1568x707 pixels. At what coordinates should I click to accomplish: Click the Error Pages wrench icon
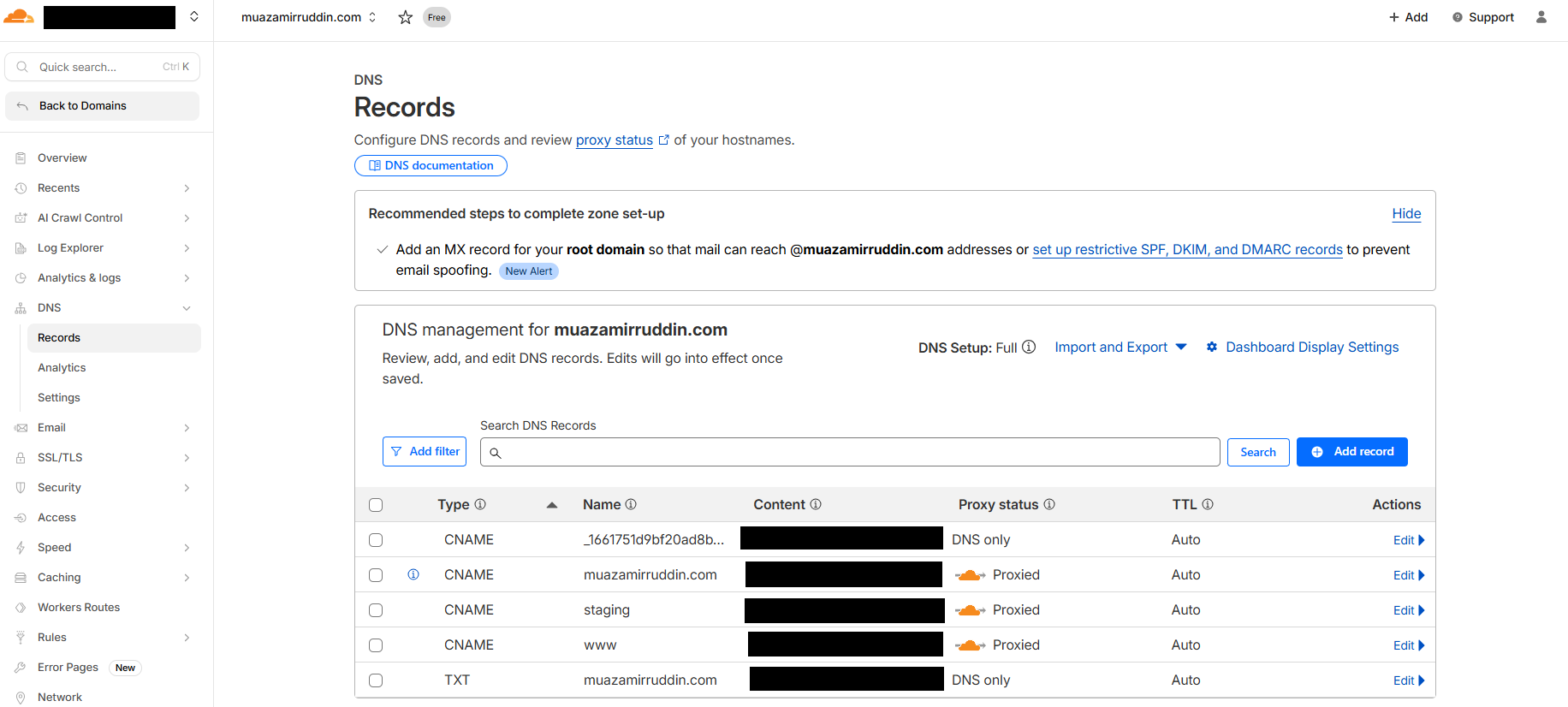[x=21, y=668]
